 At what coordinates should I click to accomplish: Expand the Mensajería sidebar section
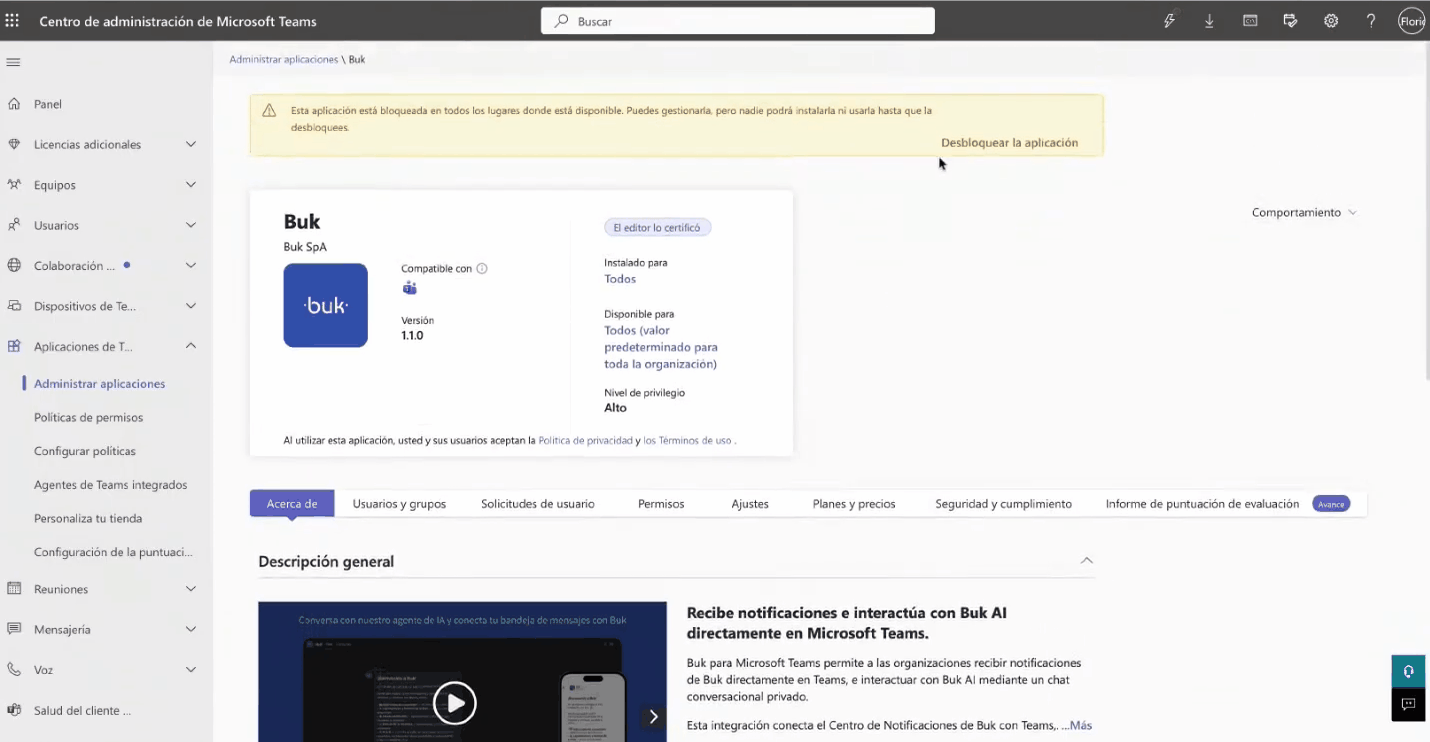[x=191, y=629]
